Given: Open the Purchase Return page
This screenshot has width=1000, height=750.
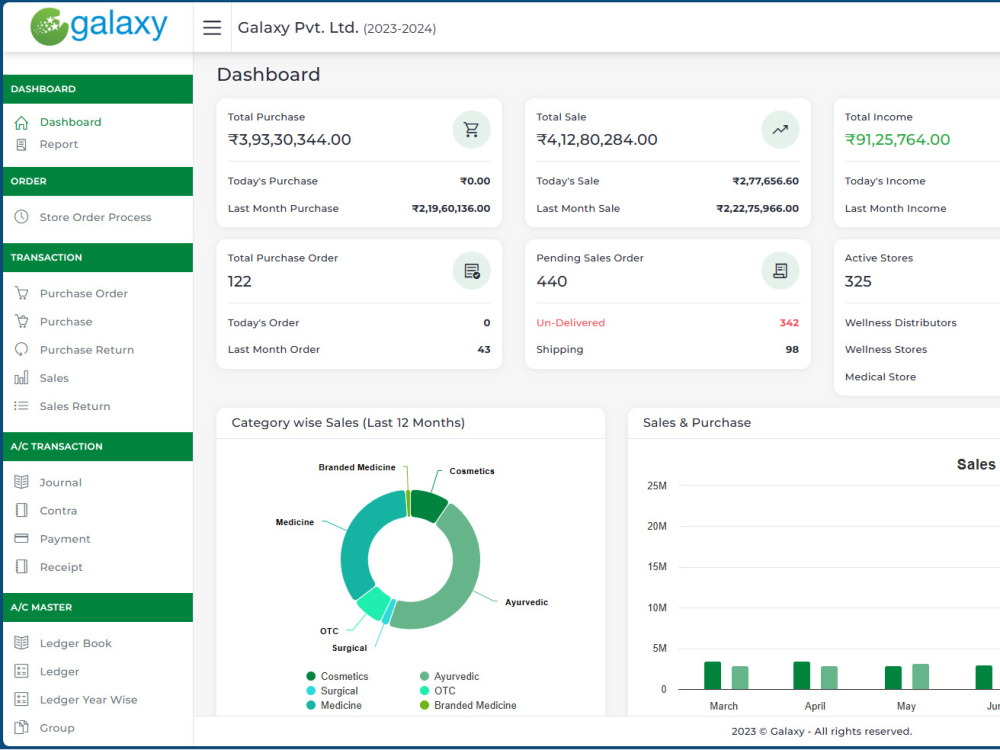Looking at the screenshot, I should [87, 350].
